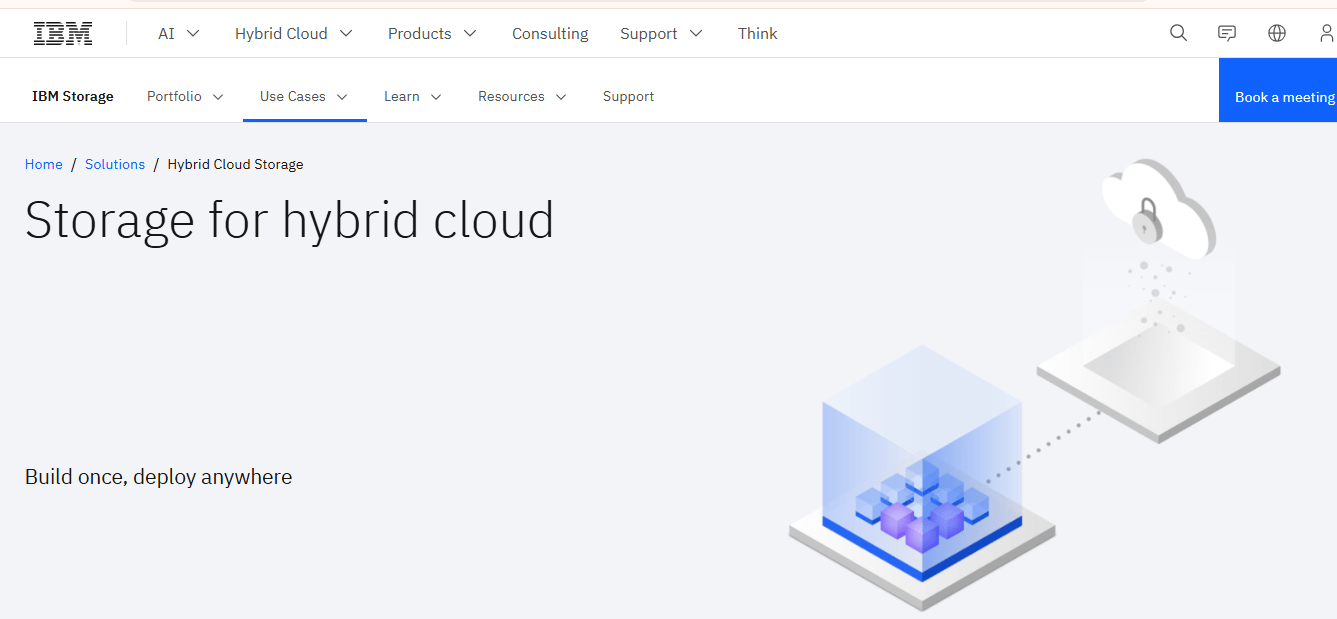Click the IBM logo
Image resolution: width=1337 pixels, height=619 pixels.
(63, 33)
